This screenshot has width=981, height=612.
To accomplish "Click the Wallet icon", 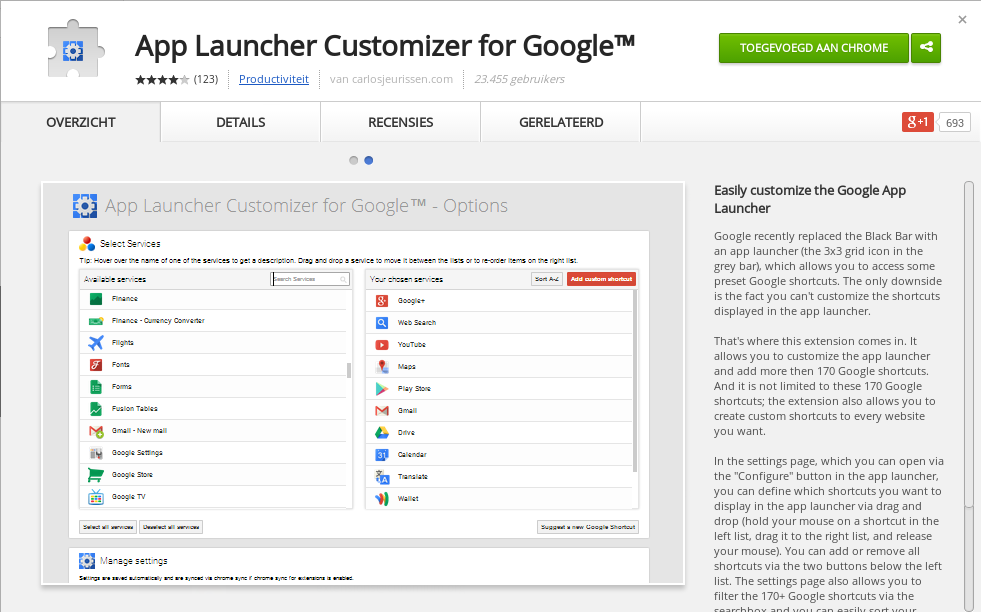I will (x=382, y=499).
